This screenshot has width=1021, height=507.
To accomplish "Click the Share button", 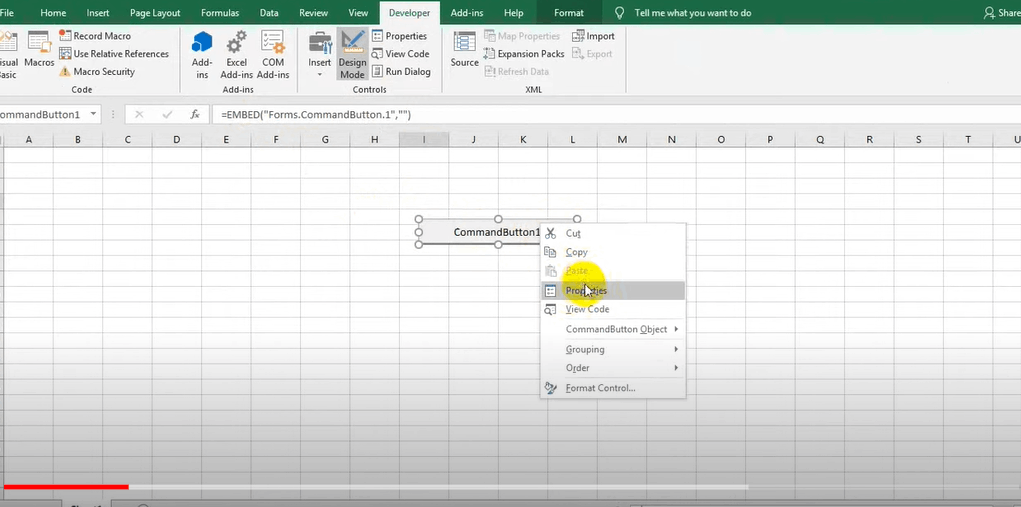I will tap(1003, 12).
